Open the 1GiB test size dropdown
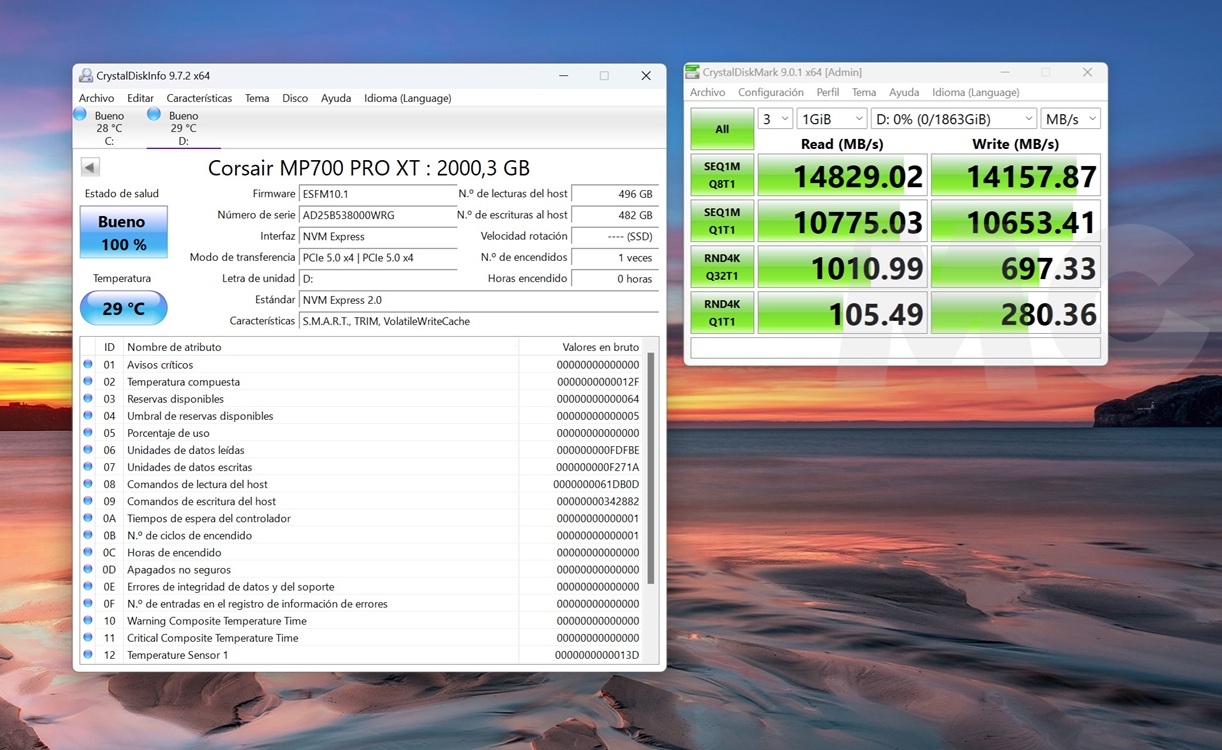This screenshot has height=750, width=1222. [x=831, y=118]
